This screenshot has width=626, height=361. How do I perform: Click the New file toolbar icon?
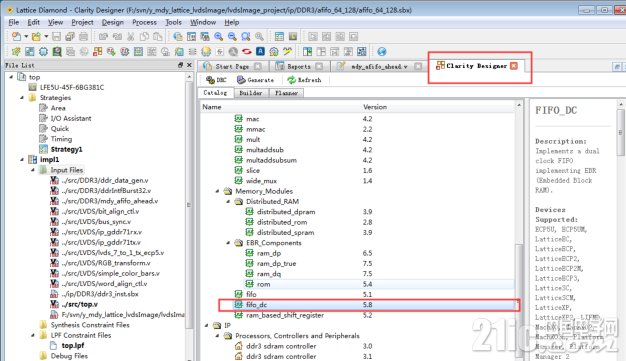16,37
